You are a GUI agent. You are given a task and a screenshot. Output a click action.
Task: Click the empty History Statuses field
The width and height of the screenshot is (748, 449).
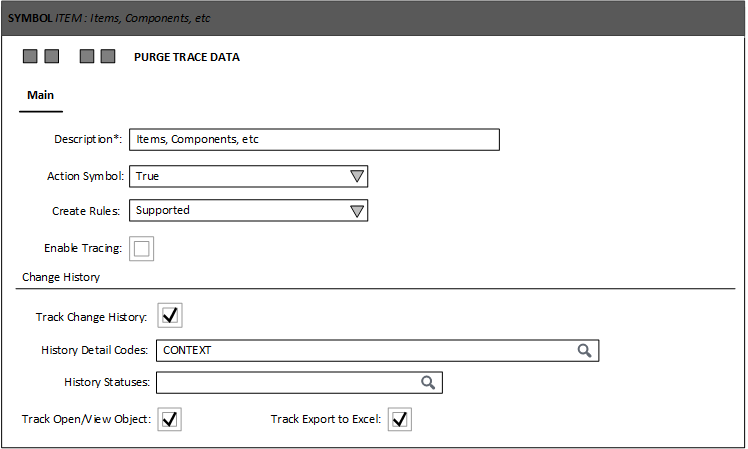tap(285, 383)
